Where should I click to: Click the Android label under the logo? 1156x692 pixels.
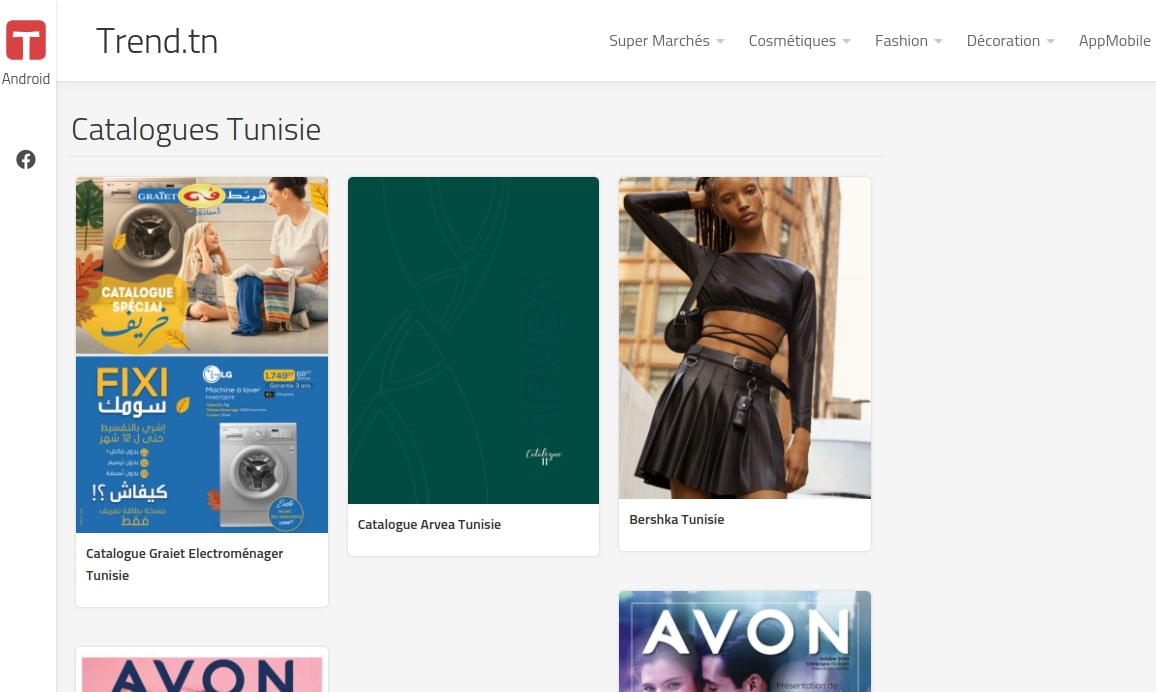[26, 79]
